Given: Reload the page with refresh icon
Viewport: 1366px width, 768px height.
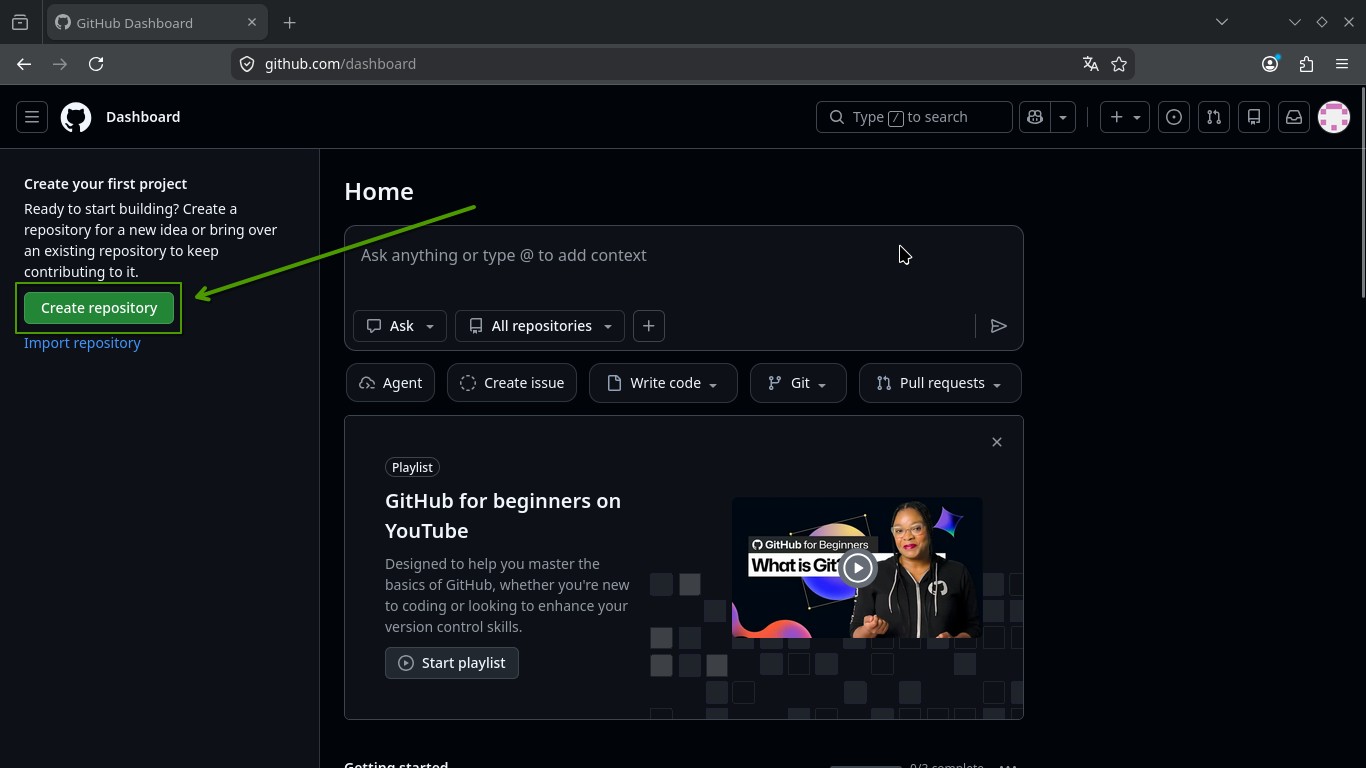Looking at the screenshot, I should [96, 64].
